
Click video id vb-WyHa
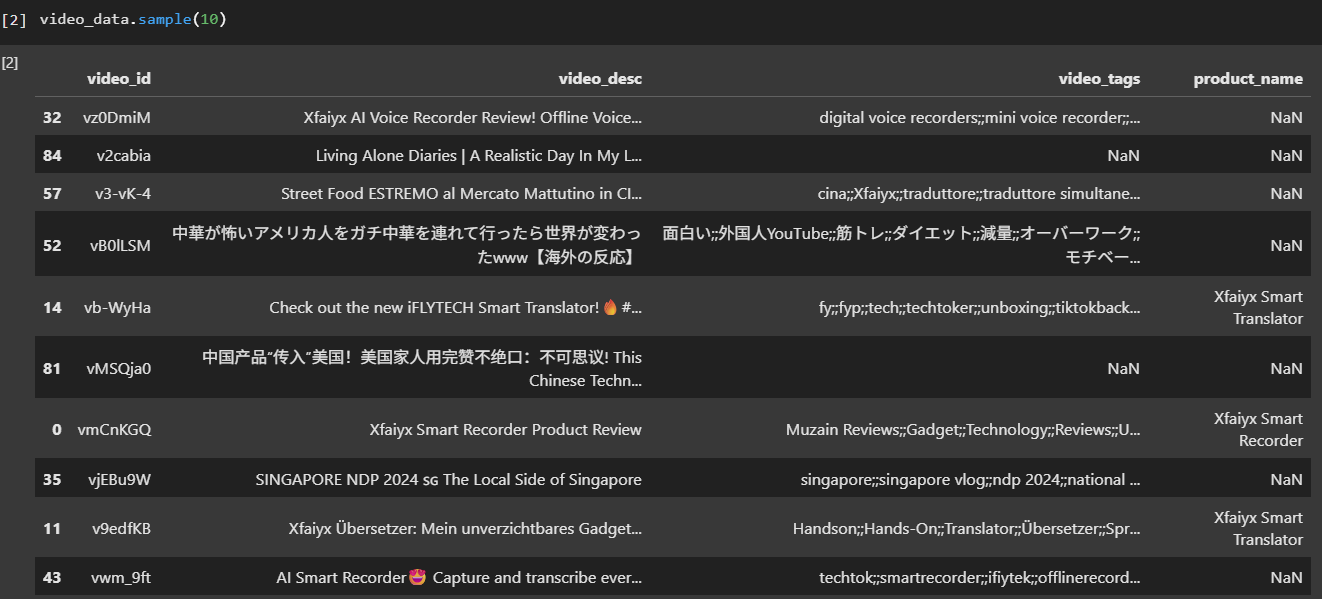tap(118, 308)
